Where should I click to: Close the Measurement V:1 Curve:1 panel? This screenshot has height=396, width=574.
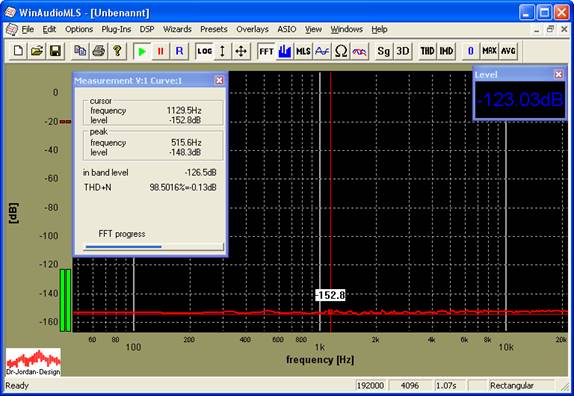coord(219,80)
